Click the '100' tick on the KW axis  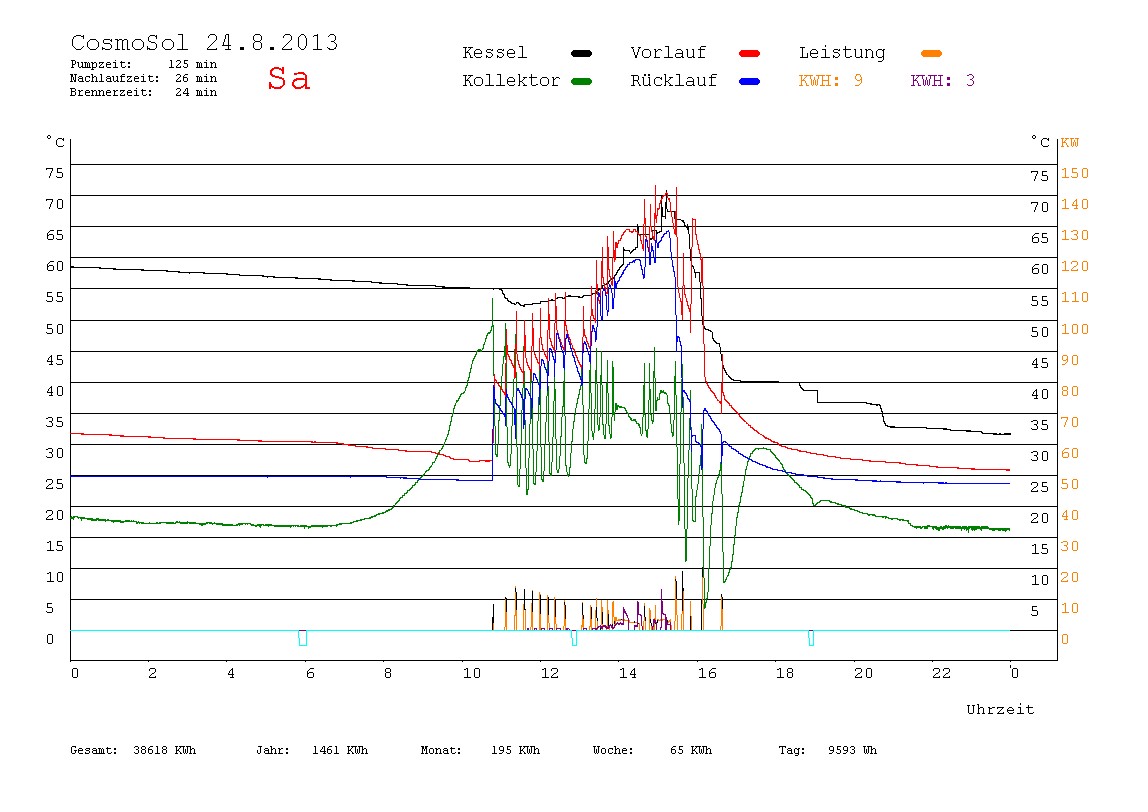pos(1075,329)
